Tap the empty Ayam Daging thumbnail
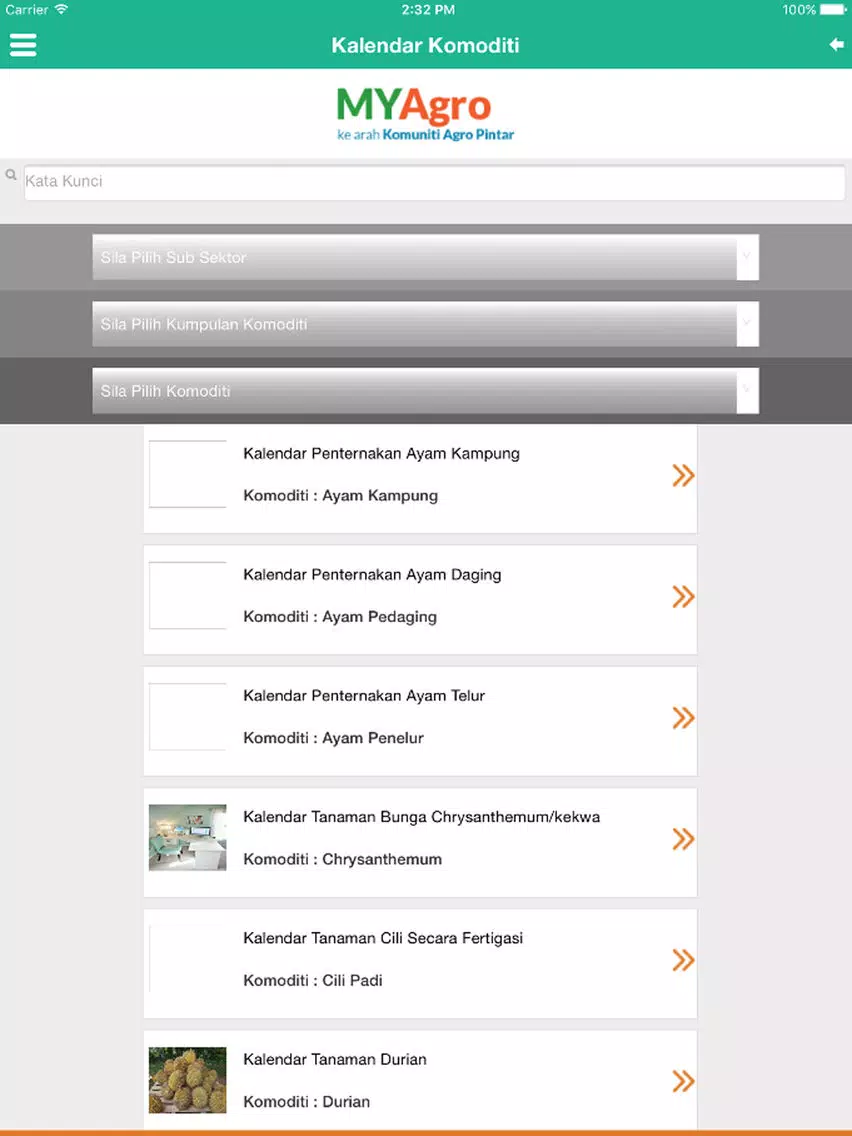The height and width of the screenshot is (1136, 852). pyautogui.click(x=188, y=595)
